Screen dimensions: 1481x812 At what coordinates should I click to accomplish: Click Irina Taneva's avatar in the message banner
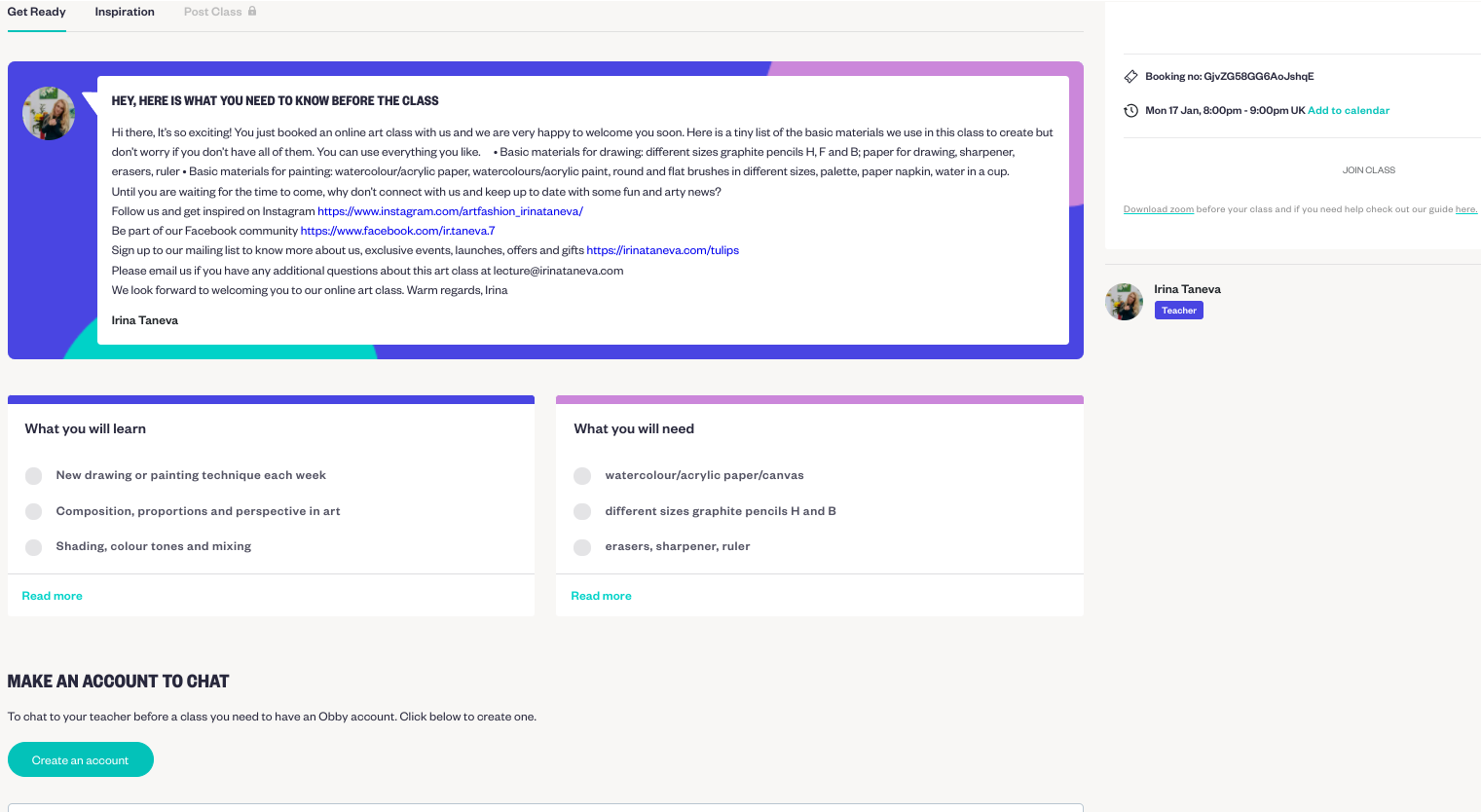(49, 114)
